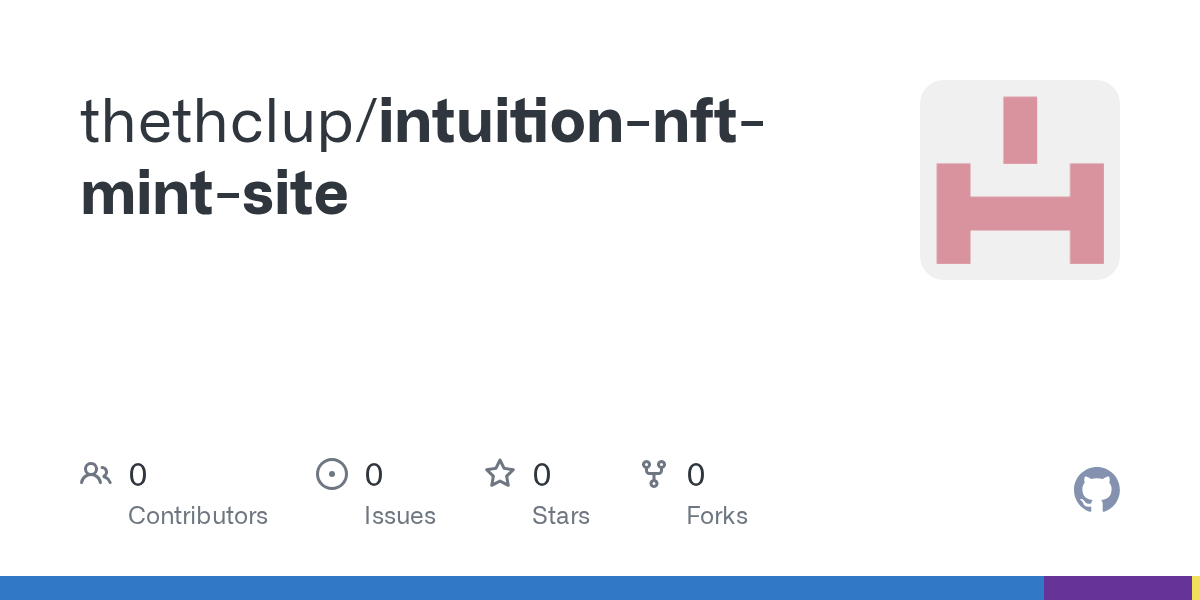1200x600 pixels.
Task: Click the Forks branch icon
Action: point(654,474)
